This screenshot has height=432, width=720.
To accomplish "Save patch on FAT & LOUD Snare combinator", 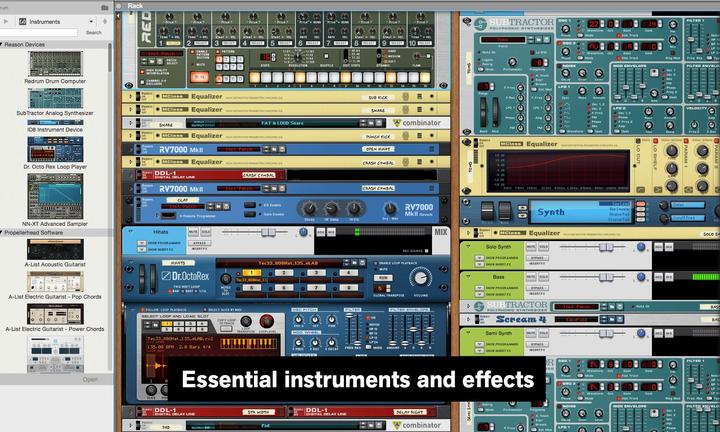I will [379, 123].
